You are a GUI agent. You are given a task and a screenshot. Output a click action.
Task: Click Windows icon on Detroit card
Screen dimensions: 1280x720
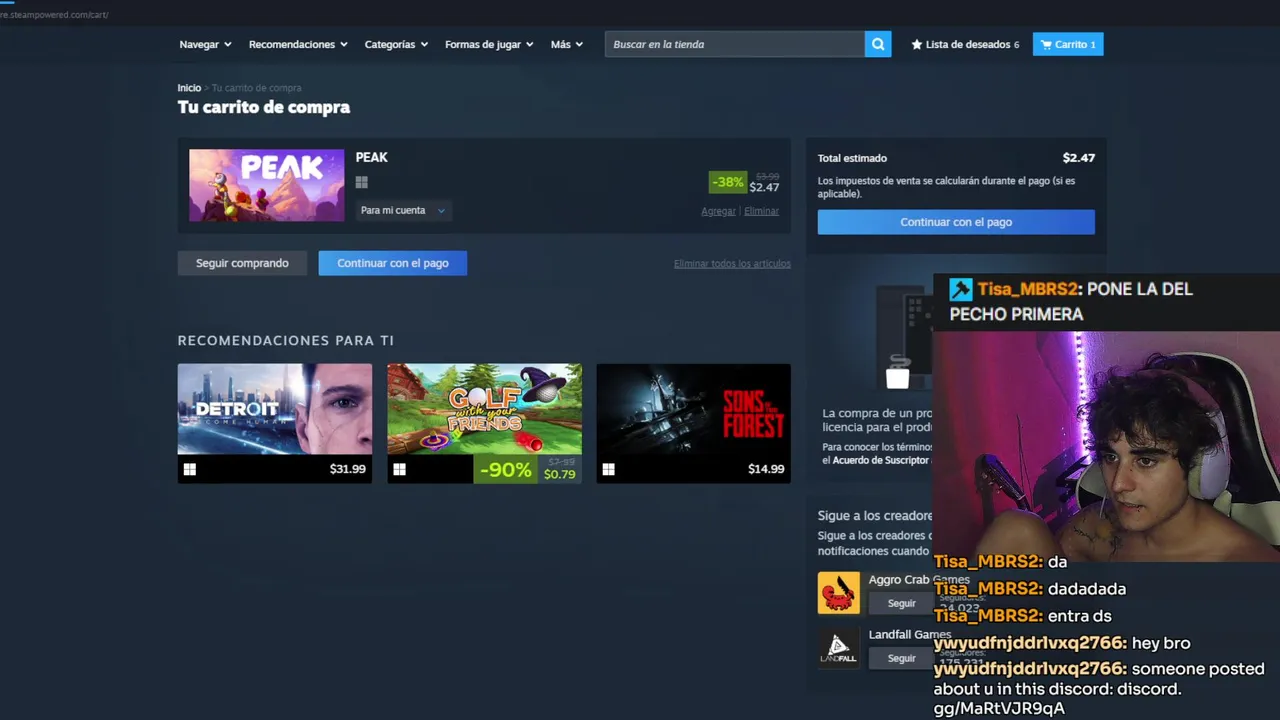pos(190,469)
